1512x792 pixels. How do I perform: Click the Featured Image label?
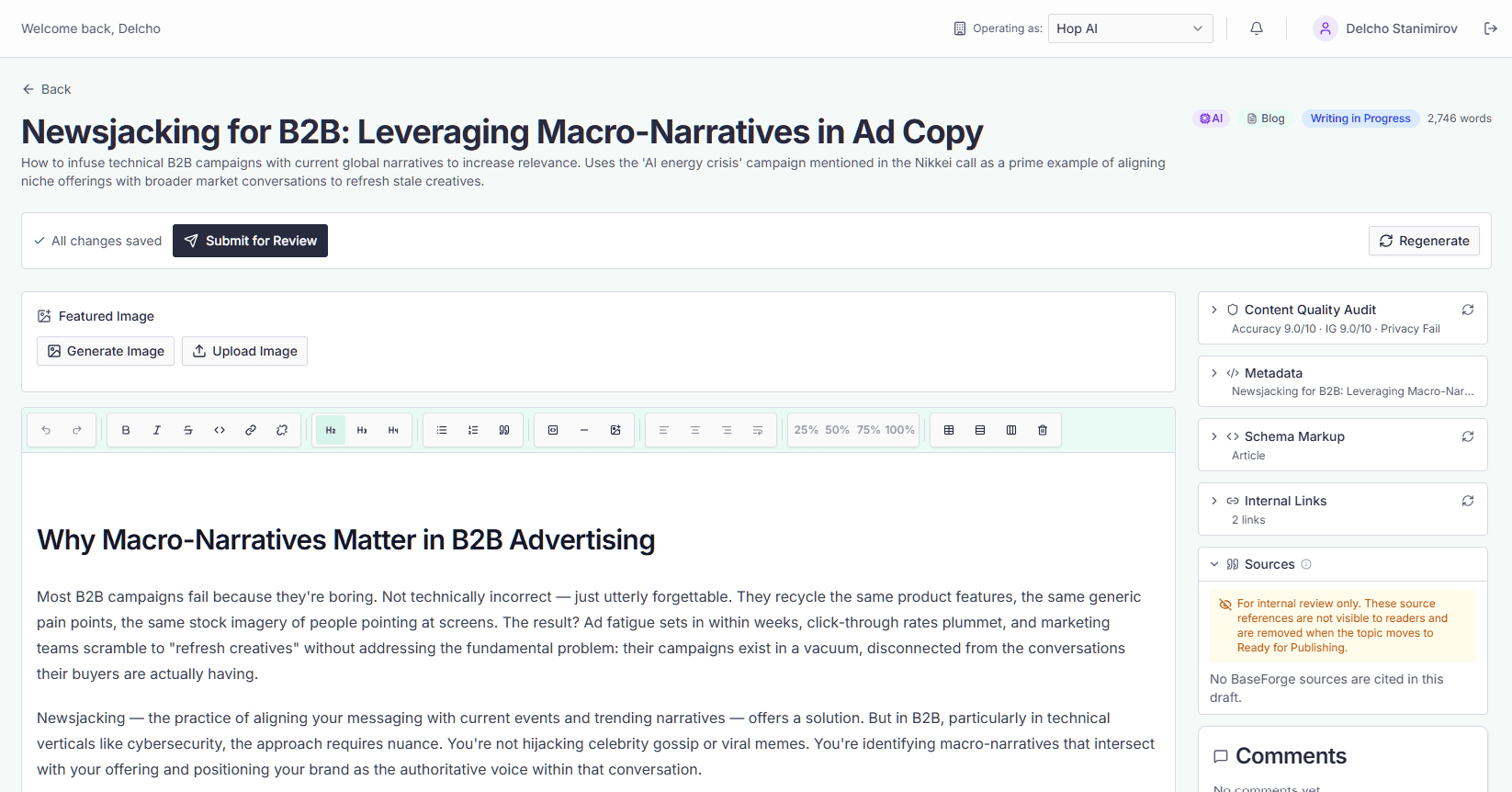[107, 316]
